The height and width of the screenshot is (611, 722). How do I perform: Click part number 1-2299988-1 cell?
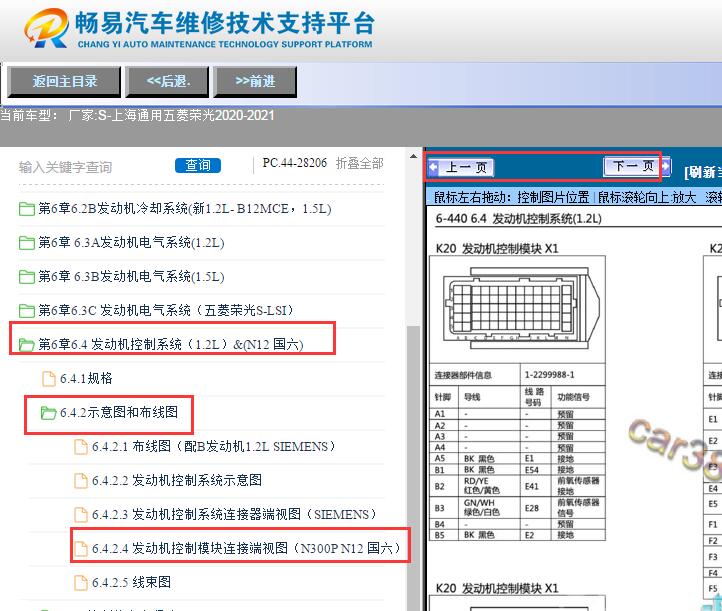pos(563,375)
